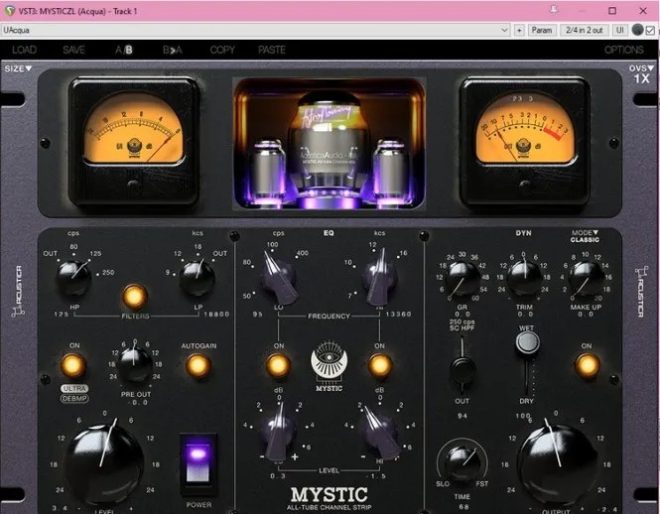Viewport: 660px width, 514px height.
Task: Click SAVE in the plugin top bar
Action: coord(74,50)
